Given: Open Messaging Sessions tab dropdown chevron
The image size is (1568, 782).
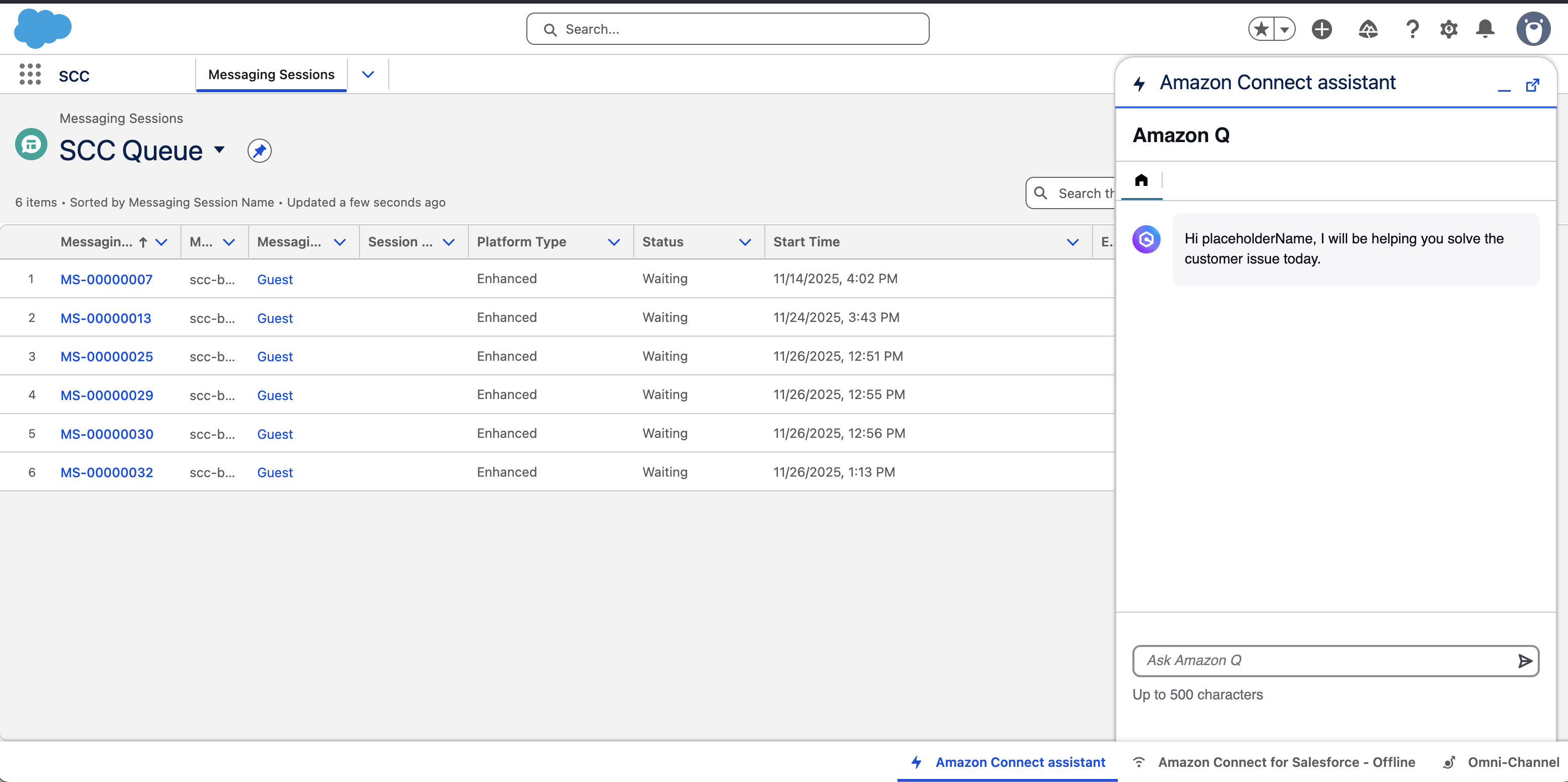Looking at the screenshot, I should tap(368, 75).
